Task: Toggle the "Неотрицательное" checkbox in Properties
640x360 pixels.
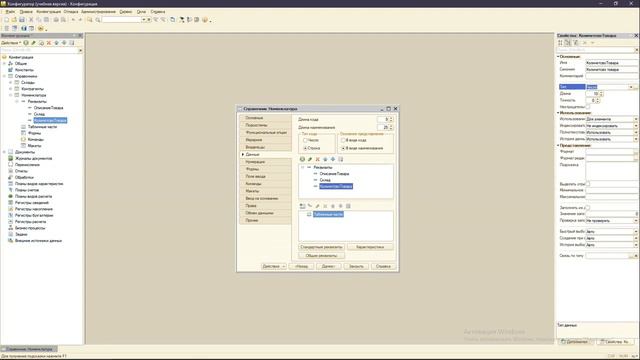Action: click(x=588, y=107)
